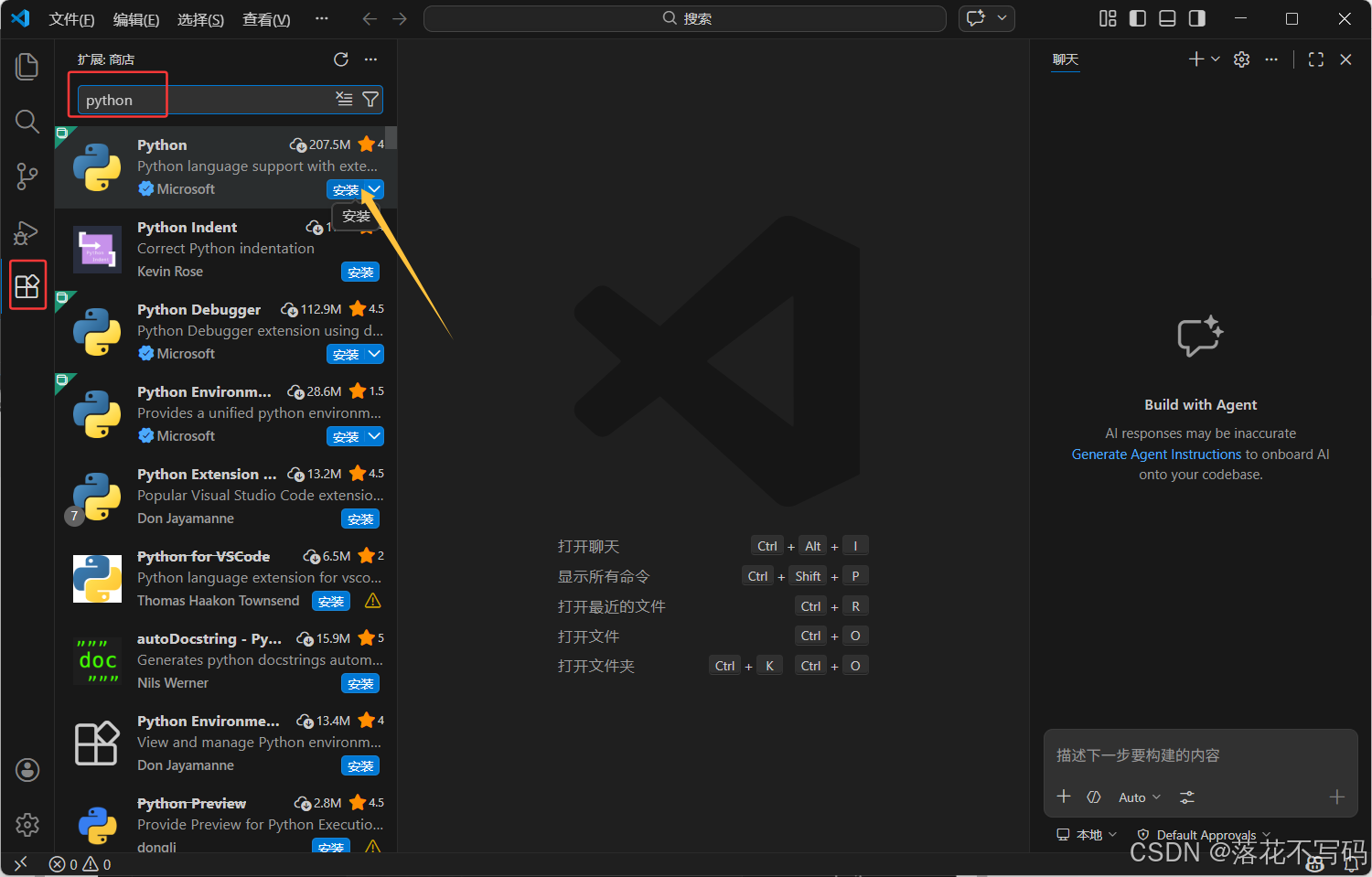Screen dimensions: 1372x877
Task: Open the Python Preview extension title
Action: click(191, 803)
